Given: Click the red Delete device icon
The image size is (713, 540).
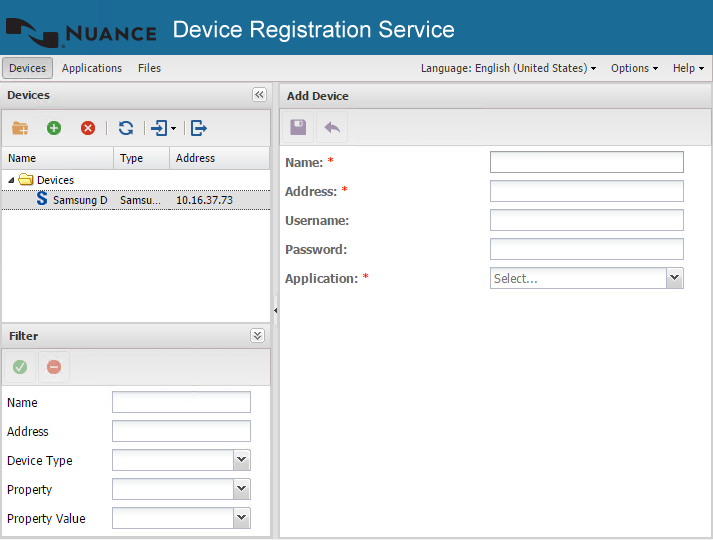Looking at the screenshot, I should click(88, 128).
